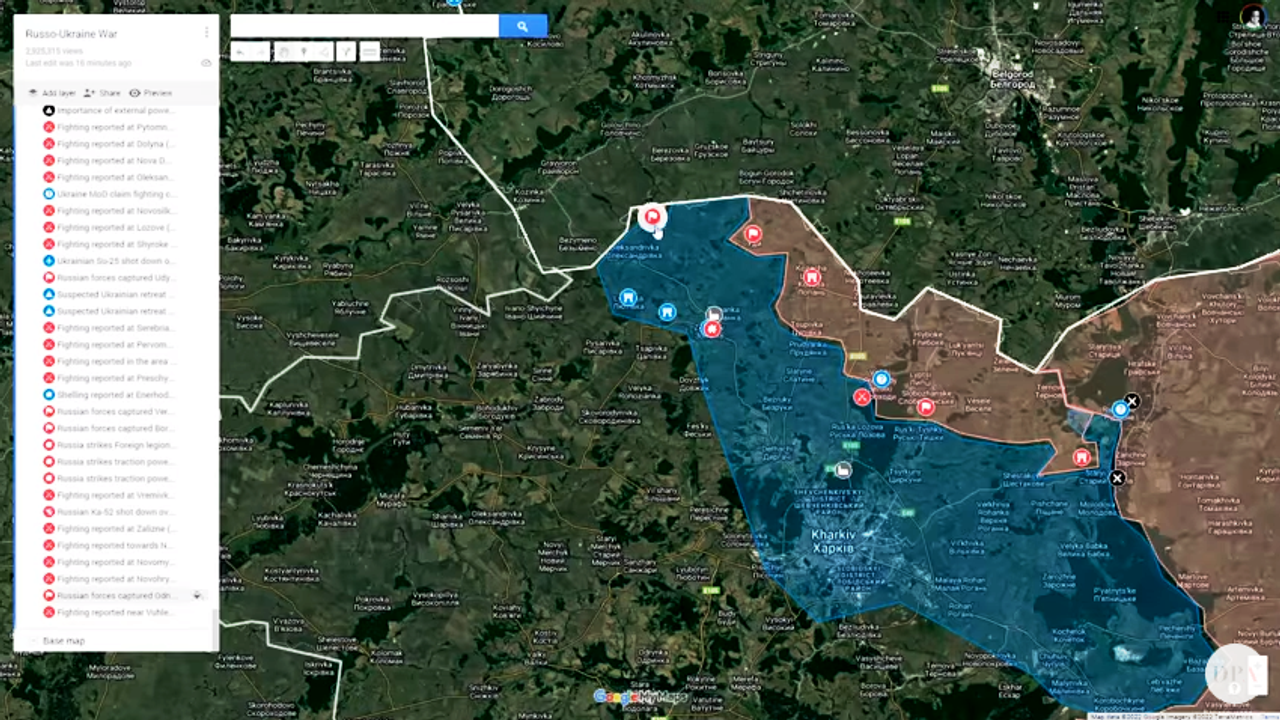Select 'Ukrainian Su-25 shot down' list item

tap(115, 261)
